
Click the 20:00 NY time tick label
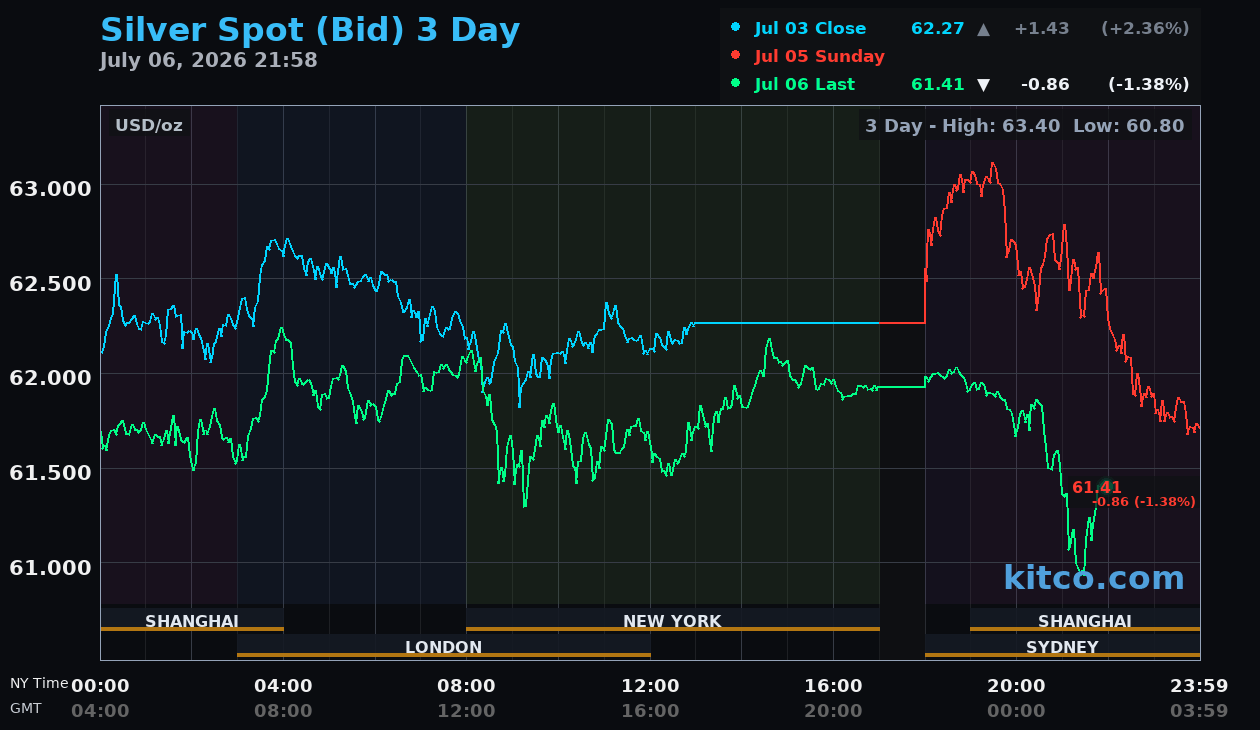pyautogui.click(x=1016, y=686)
